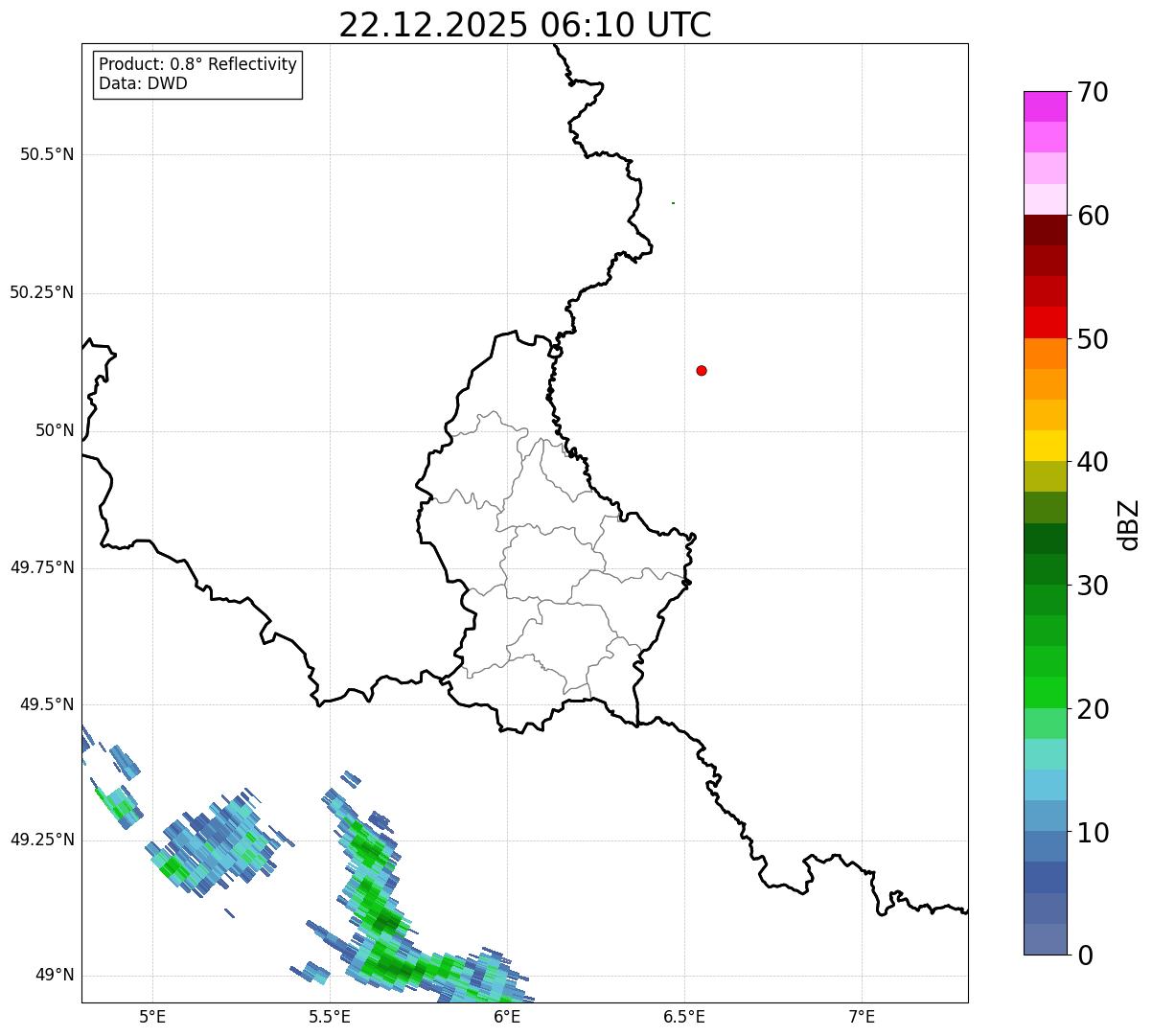Click the small green echo near 50.4°N
The width and height of the screenshot is (1152, 1036).
[673, 203]
